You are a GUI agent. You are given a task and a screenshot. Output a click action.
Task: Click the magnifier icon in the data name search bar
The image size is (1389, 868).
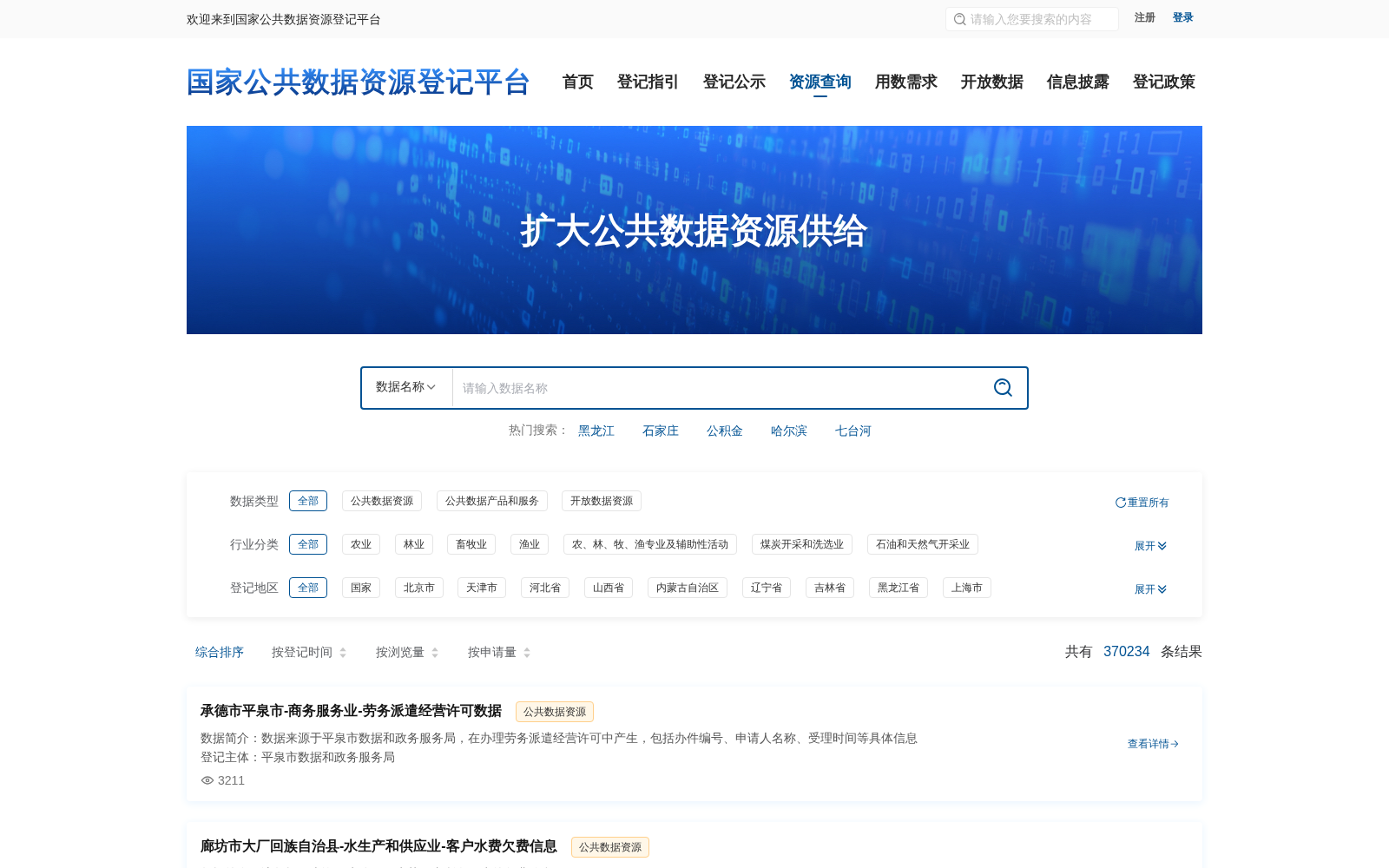[1003, 388]
